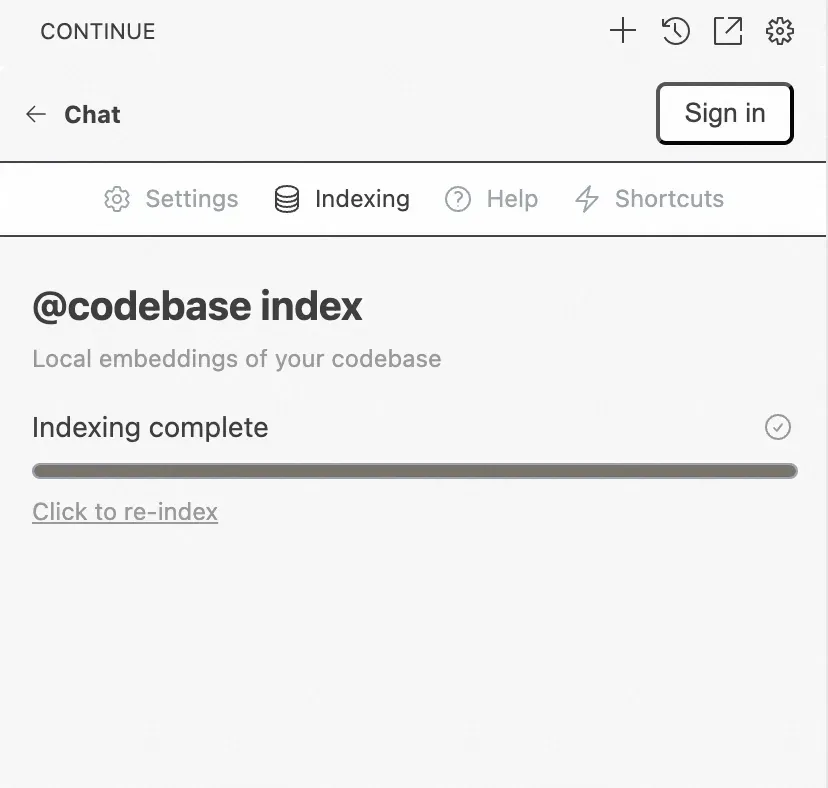Image resolution: width=828 pixels, height=788 pixels.
Task: Start a new session with the plus icon
Action: click(x=622, y=31)
